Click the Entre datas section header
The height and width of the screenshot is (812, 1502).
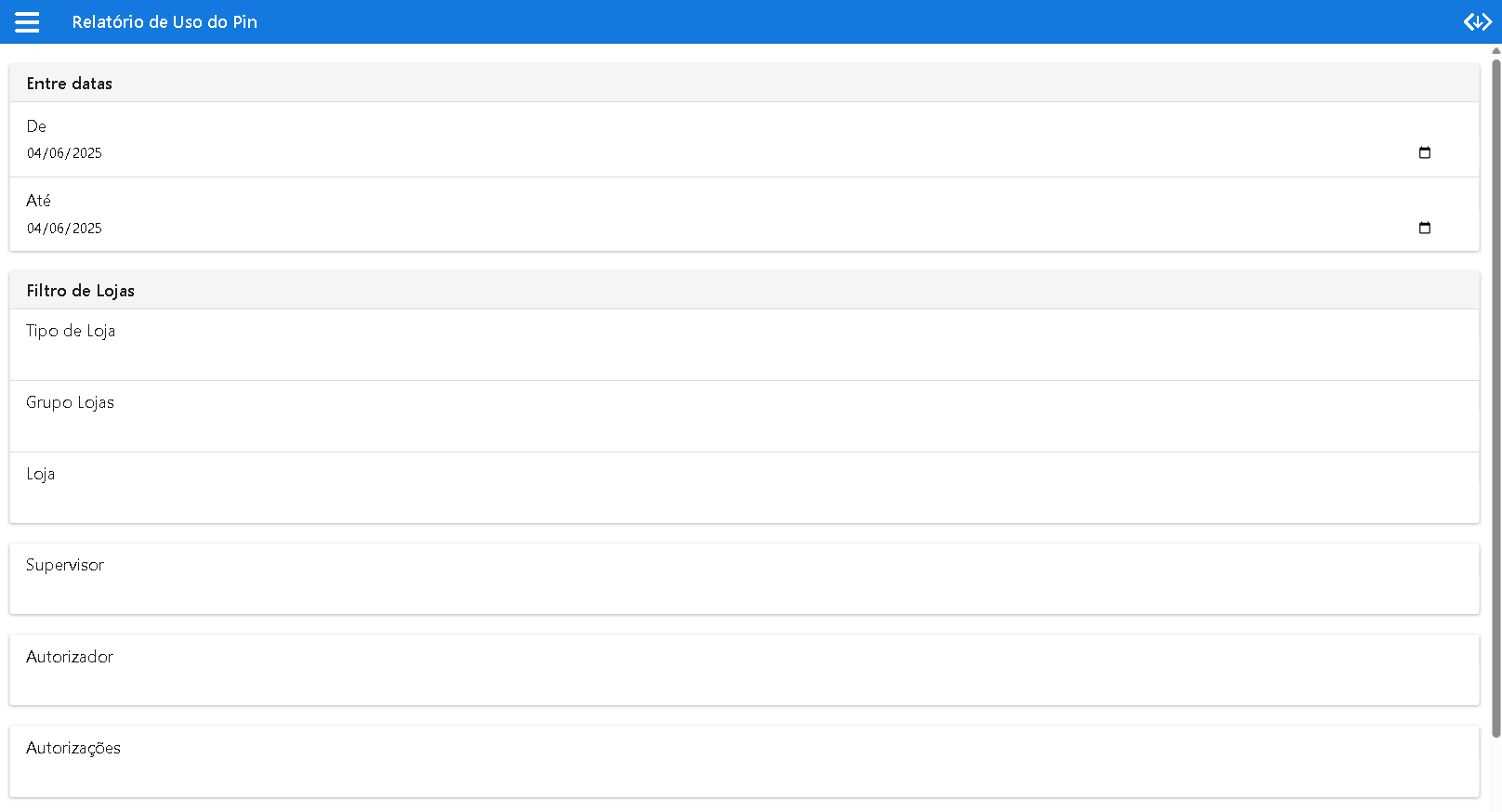[x=70, y=84]
